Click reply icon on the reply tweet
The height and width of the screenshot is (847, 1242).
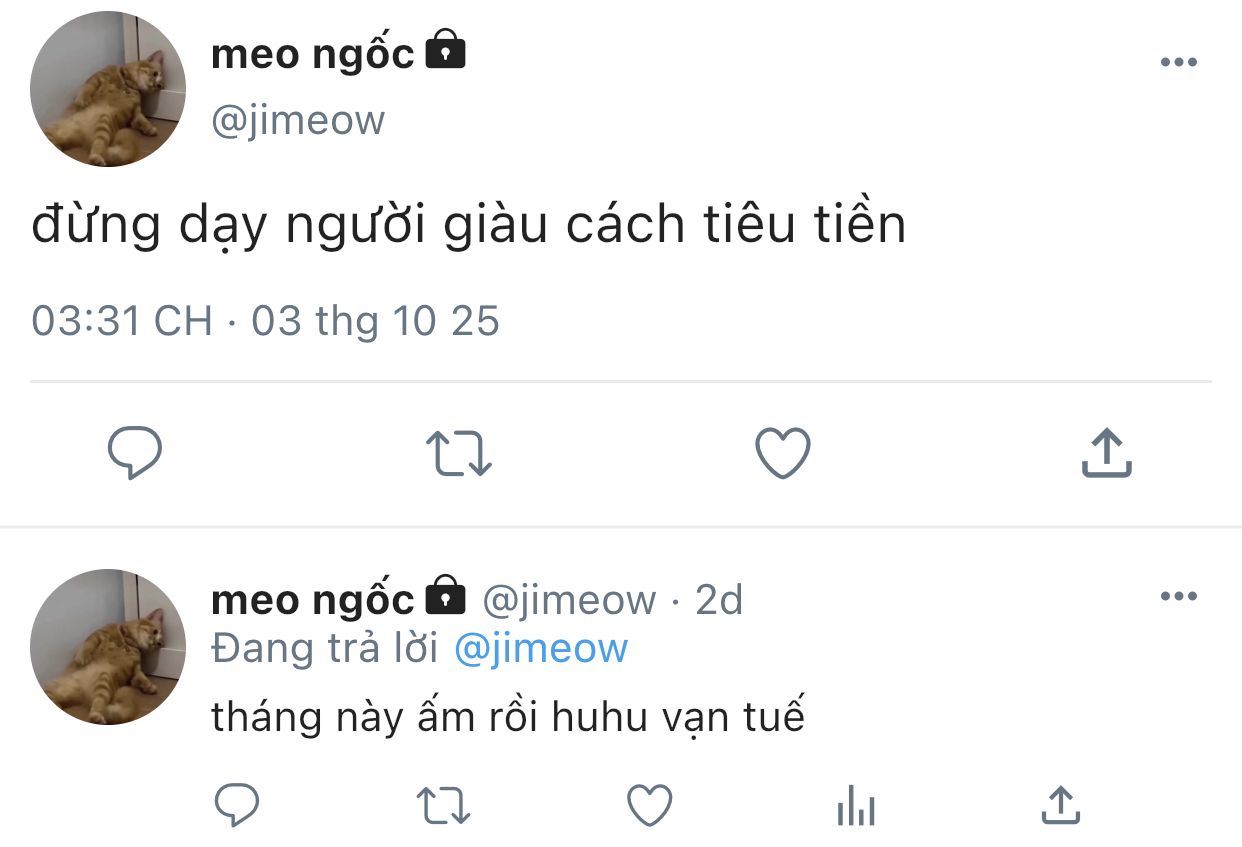(237, 805)
